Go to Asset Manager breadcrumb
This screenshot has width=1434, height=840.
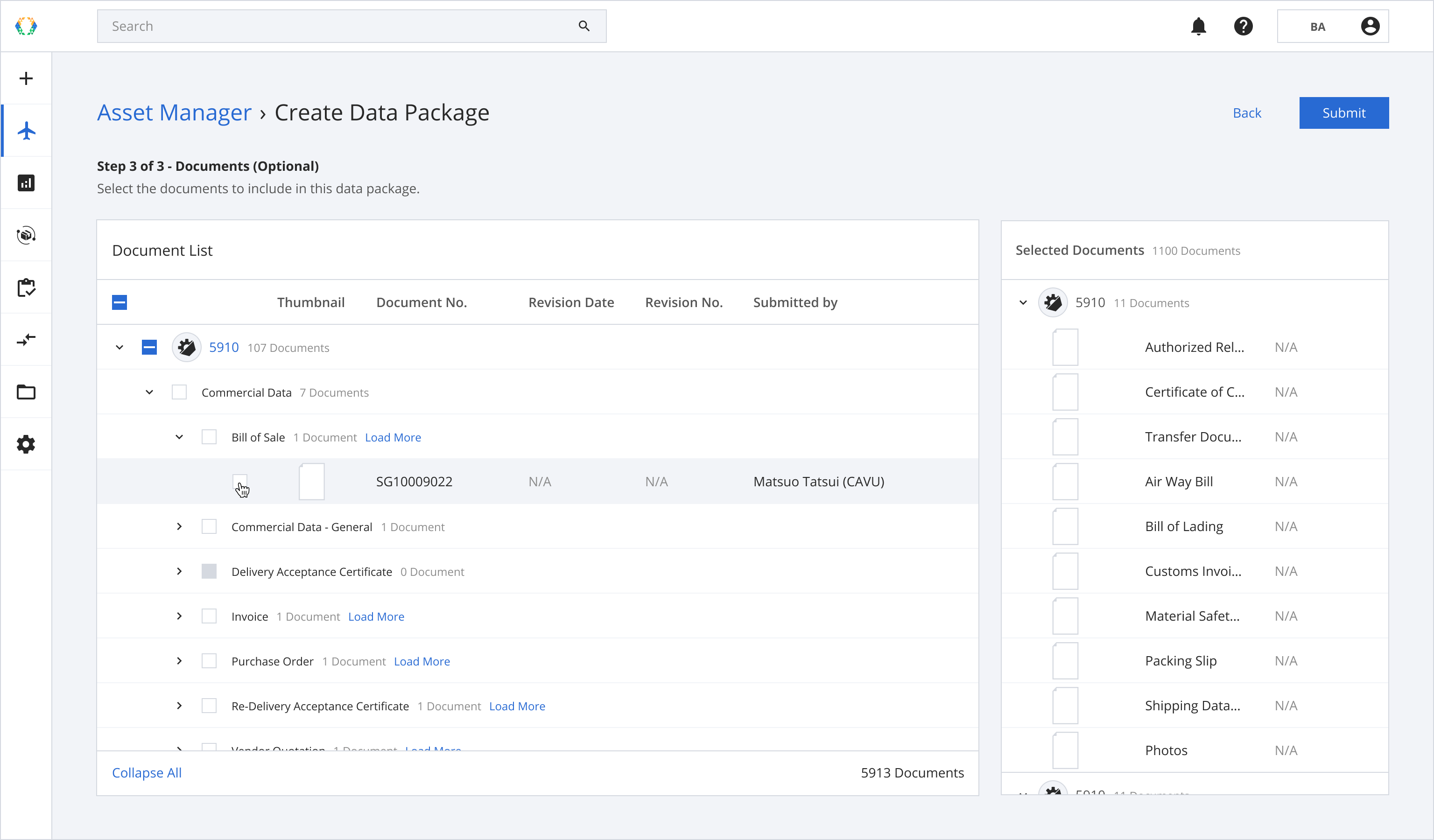pos(174,112)
